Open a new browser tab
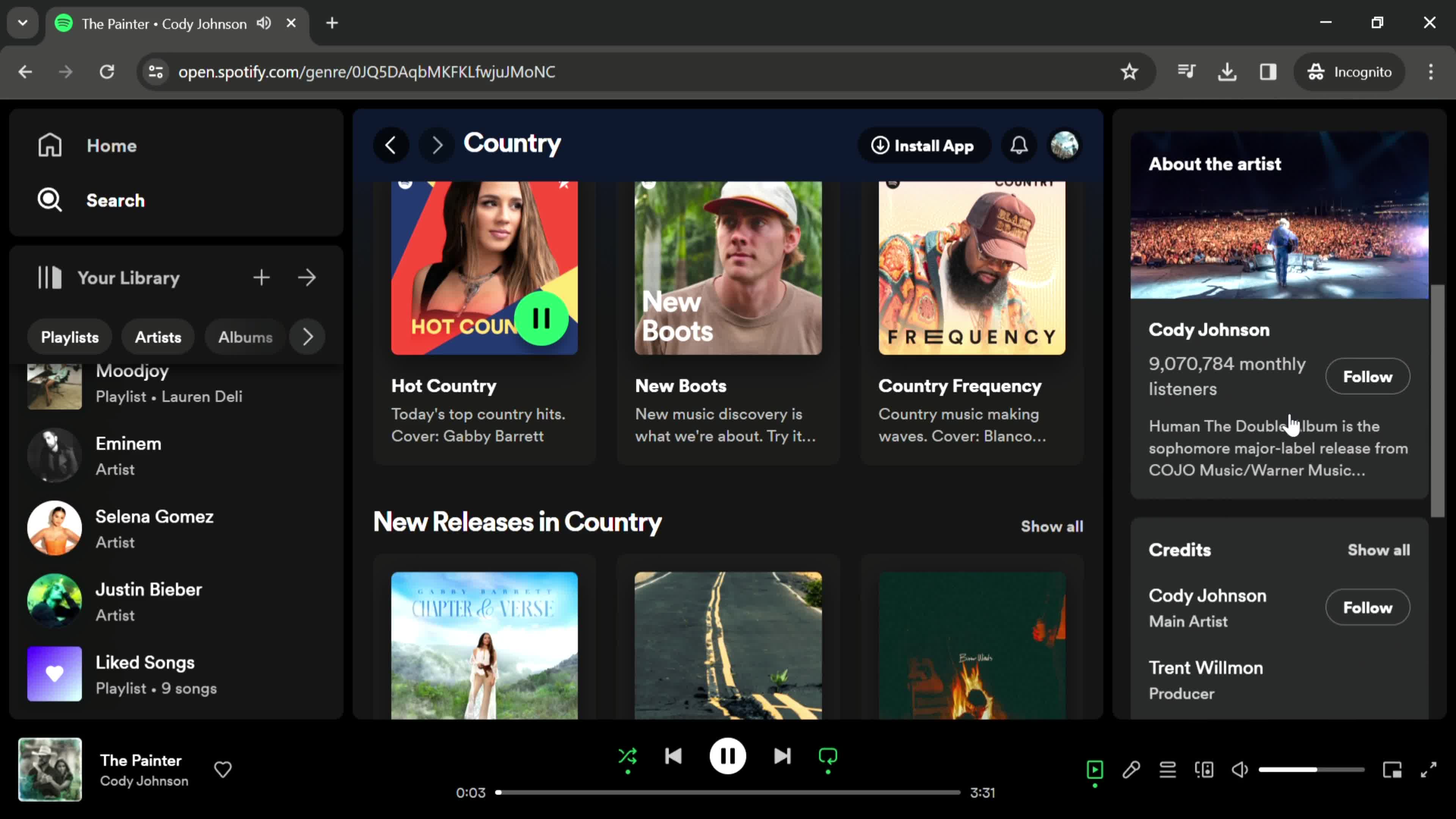 (332, 23)
